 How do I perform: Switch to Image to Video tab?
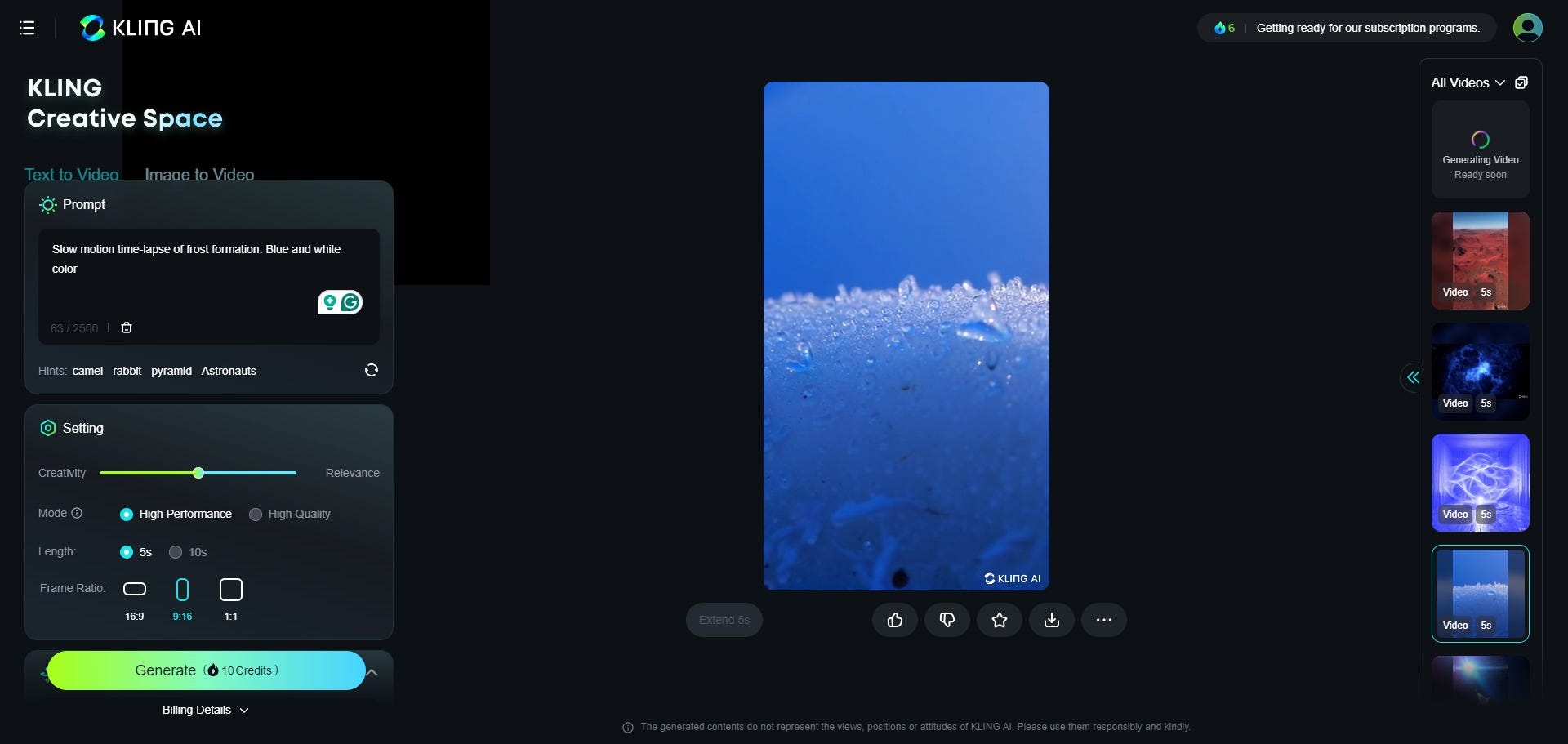(199, 174)
